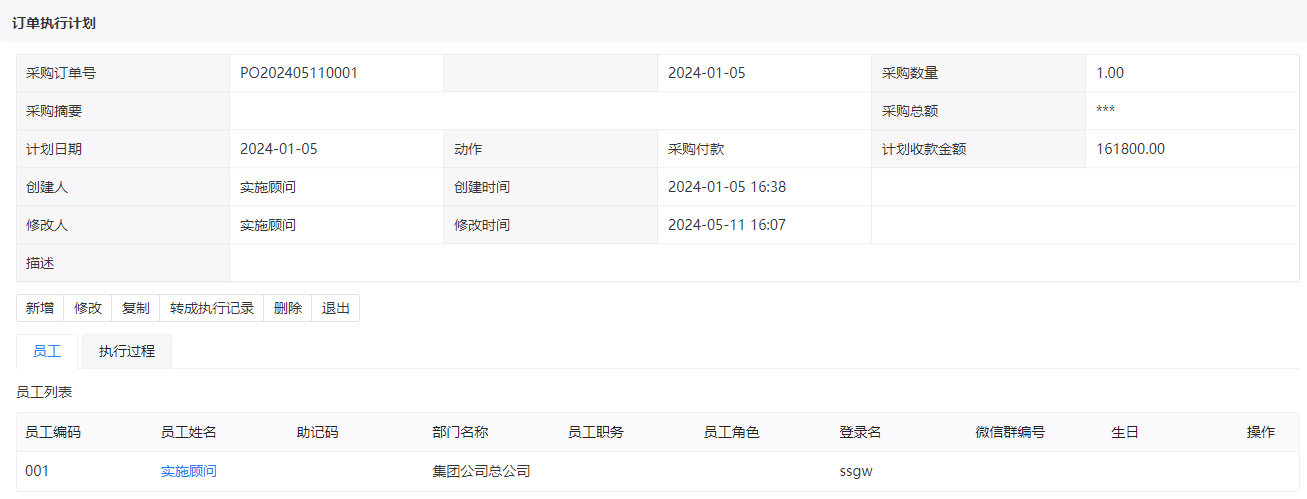Viewport: 1307px width, 499px height.
Task: Switch to the 执行过程 tab
Action: click(x=127, y=351)
